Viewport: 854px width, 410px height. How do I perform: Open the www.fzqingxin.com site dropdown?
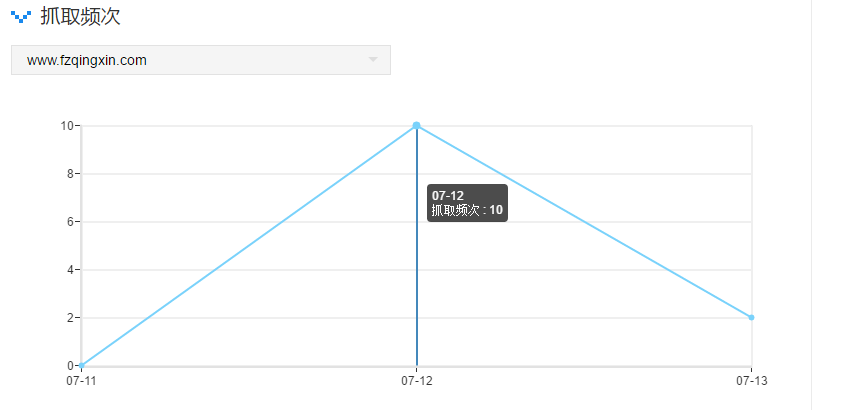200,60
